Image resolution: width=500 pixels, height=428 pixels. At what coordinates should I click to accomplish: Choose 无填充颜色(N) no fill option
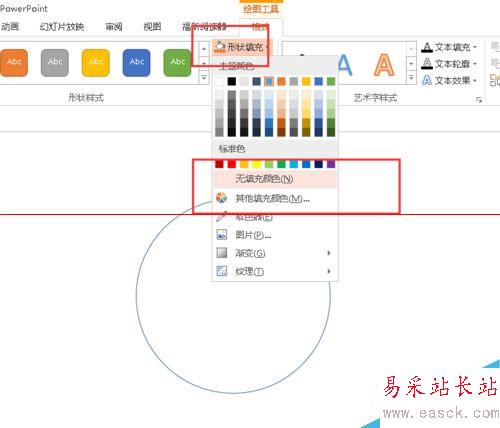[275, 179]
